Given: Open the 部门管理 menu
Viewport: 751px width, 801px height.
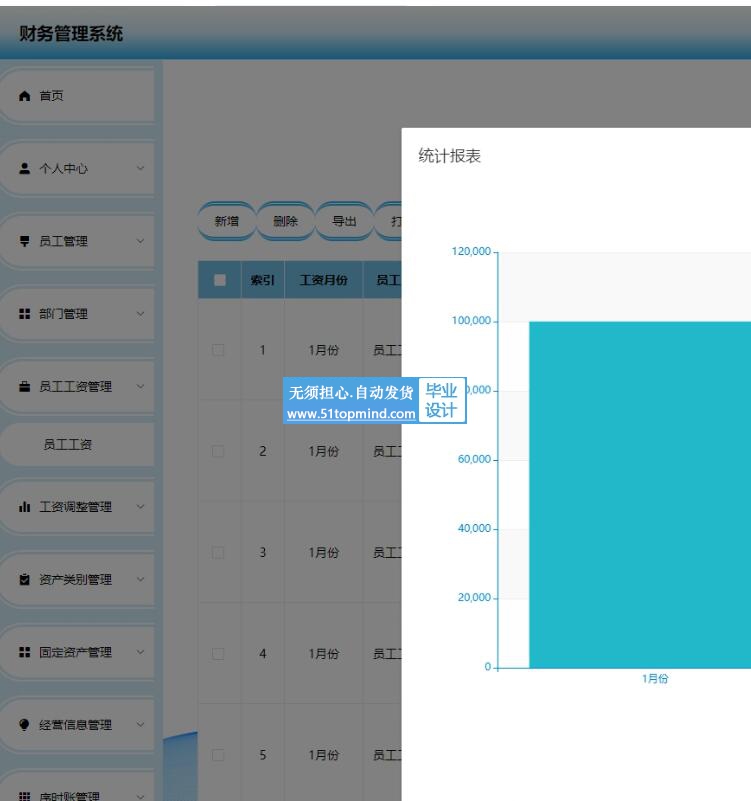Looking at the screenshot, I should point(77,314).
